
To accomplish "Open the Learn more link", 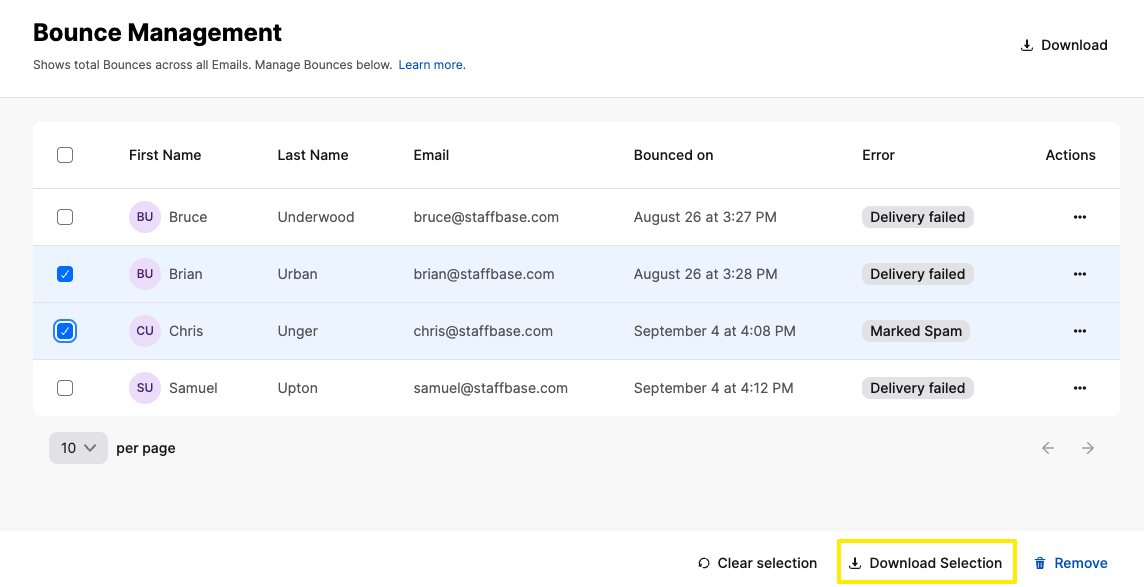I will (432, 65).
